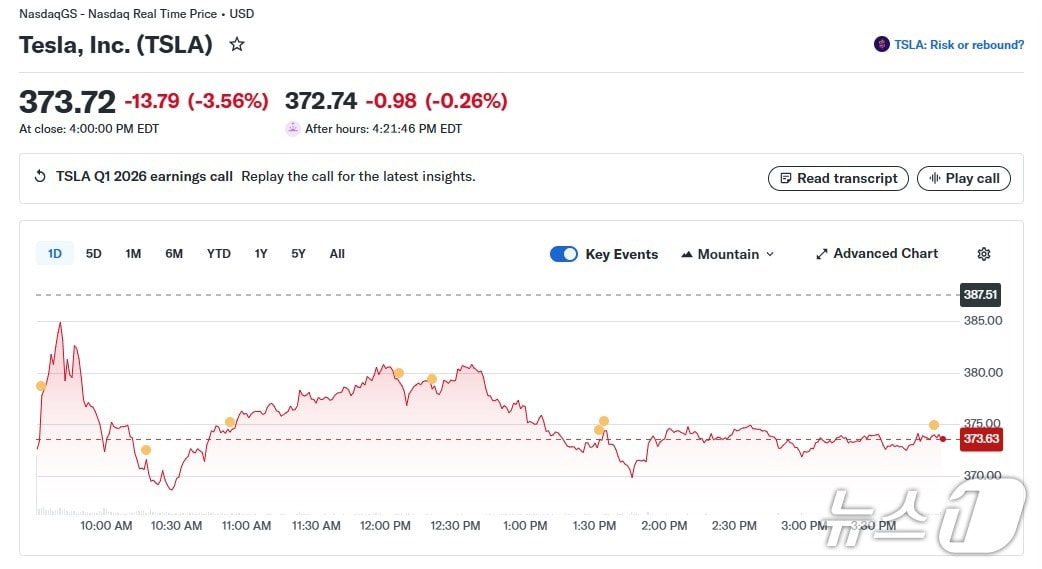The height and width of the screenshot is (569, 1042).
Task: Show the 5Y price history
Action: point(298,254)
